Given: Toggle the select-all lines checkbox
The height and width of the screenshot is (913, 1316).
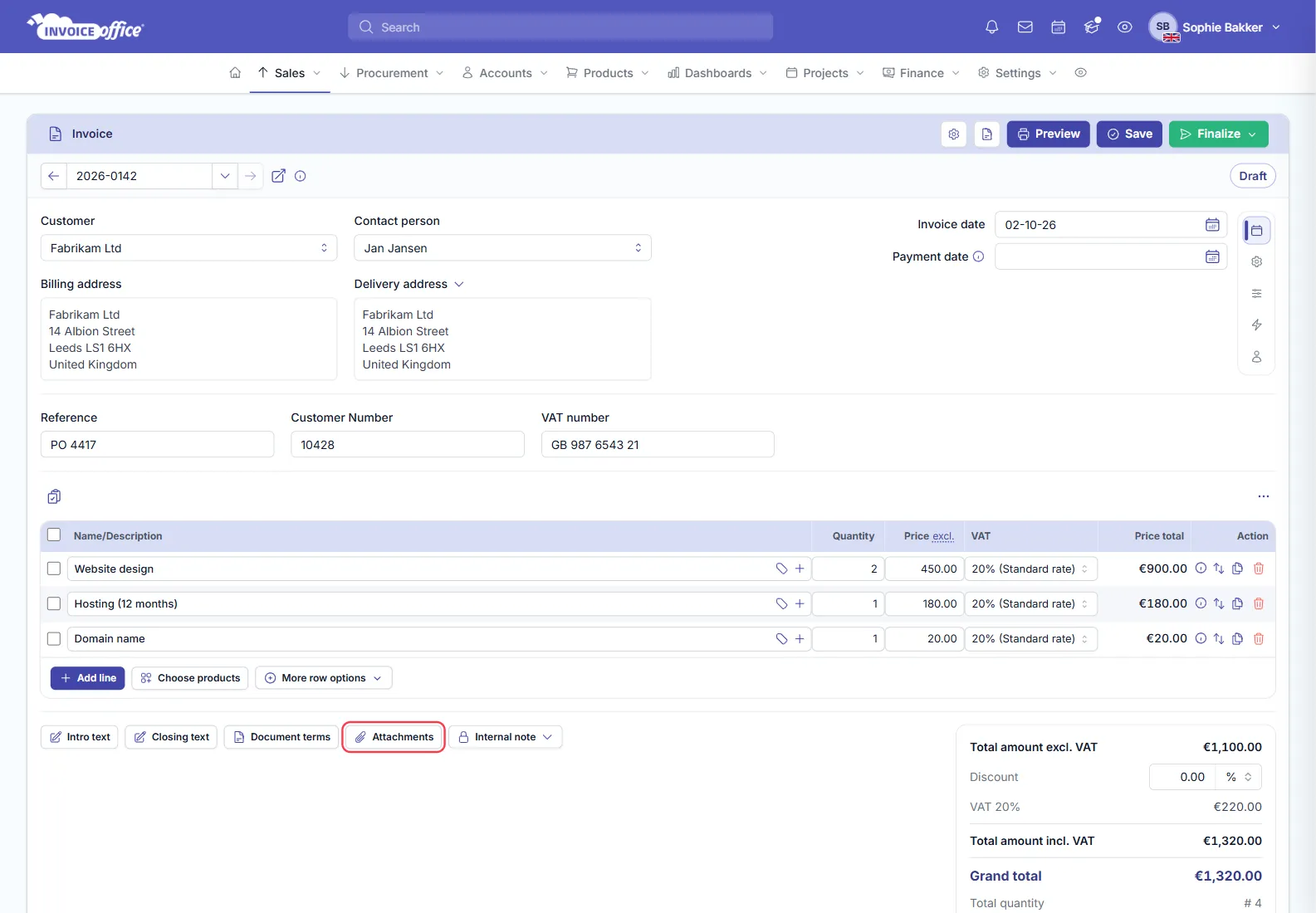Looking at the screenshot, I should [54, 535].
